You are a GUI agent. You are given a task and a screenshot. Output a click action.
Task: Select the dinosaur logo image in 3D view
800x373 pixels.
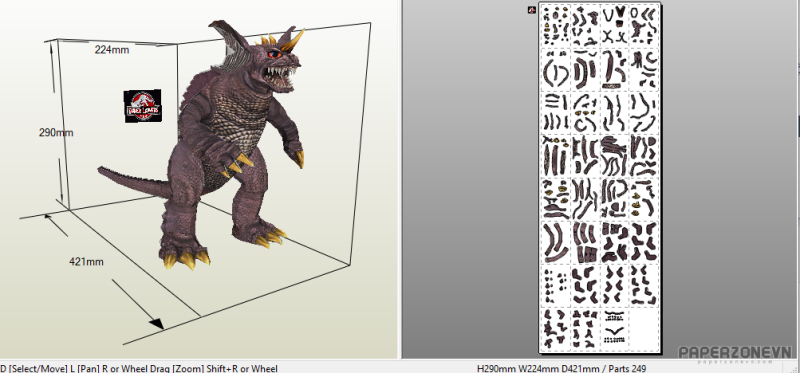pos(143,106)
